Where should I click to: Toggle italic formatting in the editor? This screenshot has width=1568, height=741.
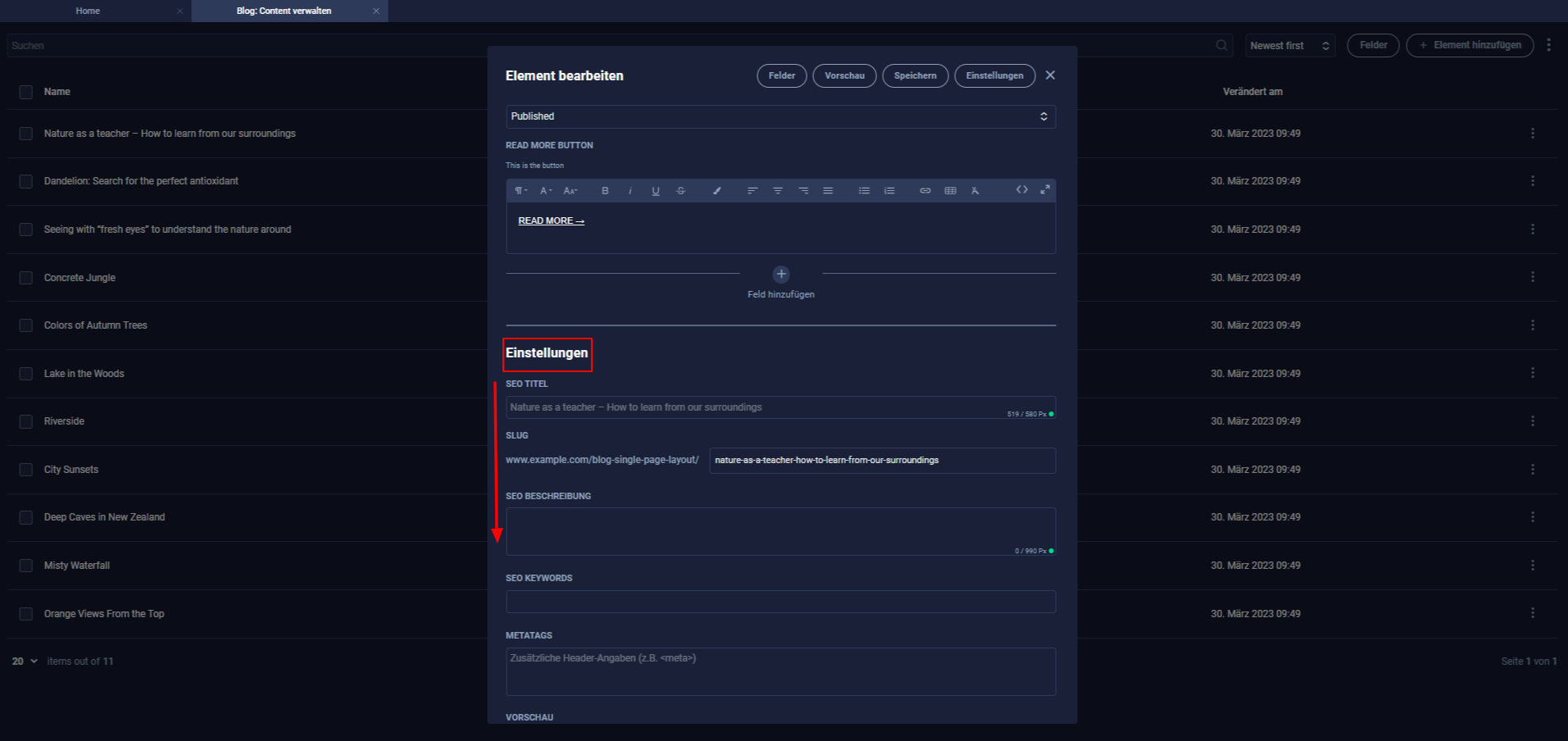(630, 191)
